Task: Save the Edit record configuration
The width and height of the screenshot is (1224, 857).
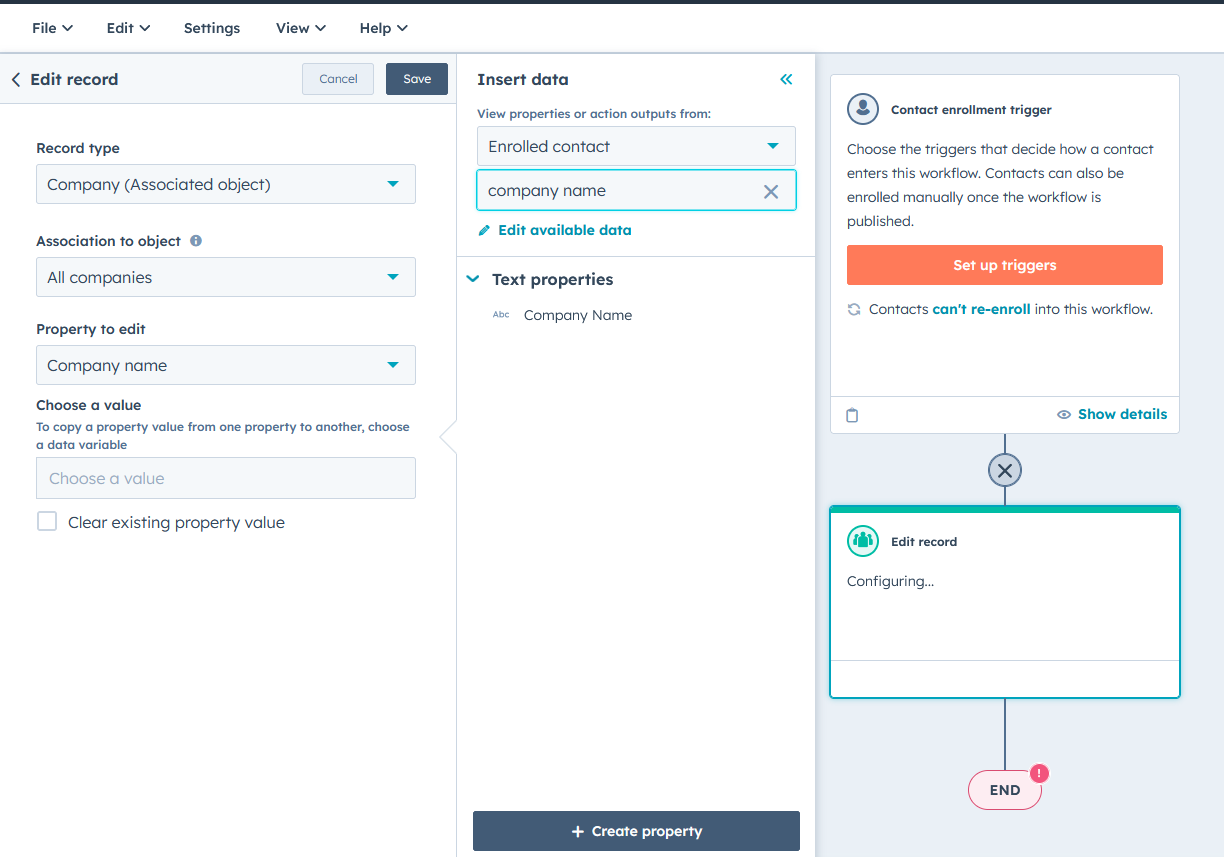Action: pyautogui.click(x=416, y=78)
